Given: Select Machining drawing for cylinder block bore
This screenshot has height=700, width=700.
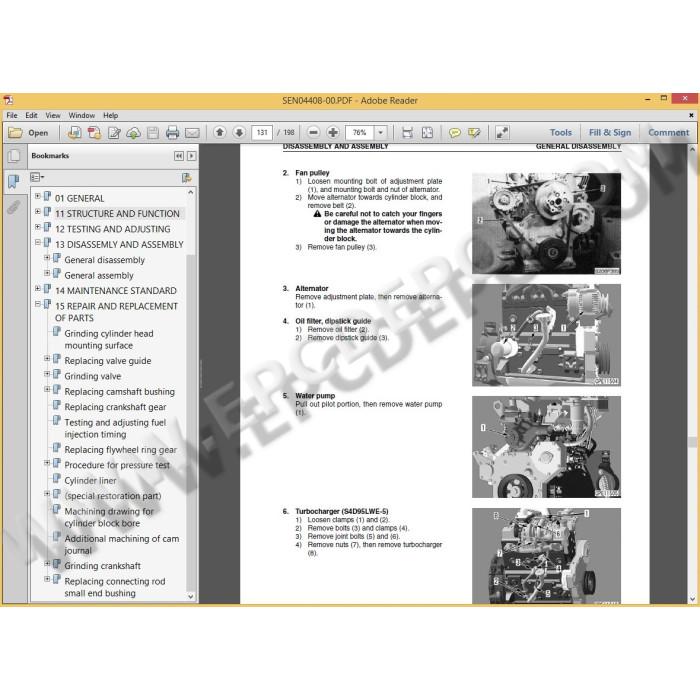Looking at the screenshot, I should (x=108, y=517).
